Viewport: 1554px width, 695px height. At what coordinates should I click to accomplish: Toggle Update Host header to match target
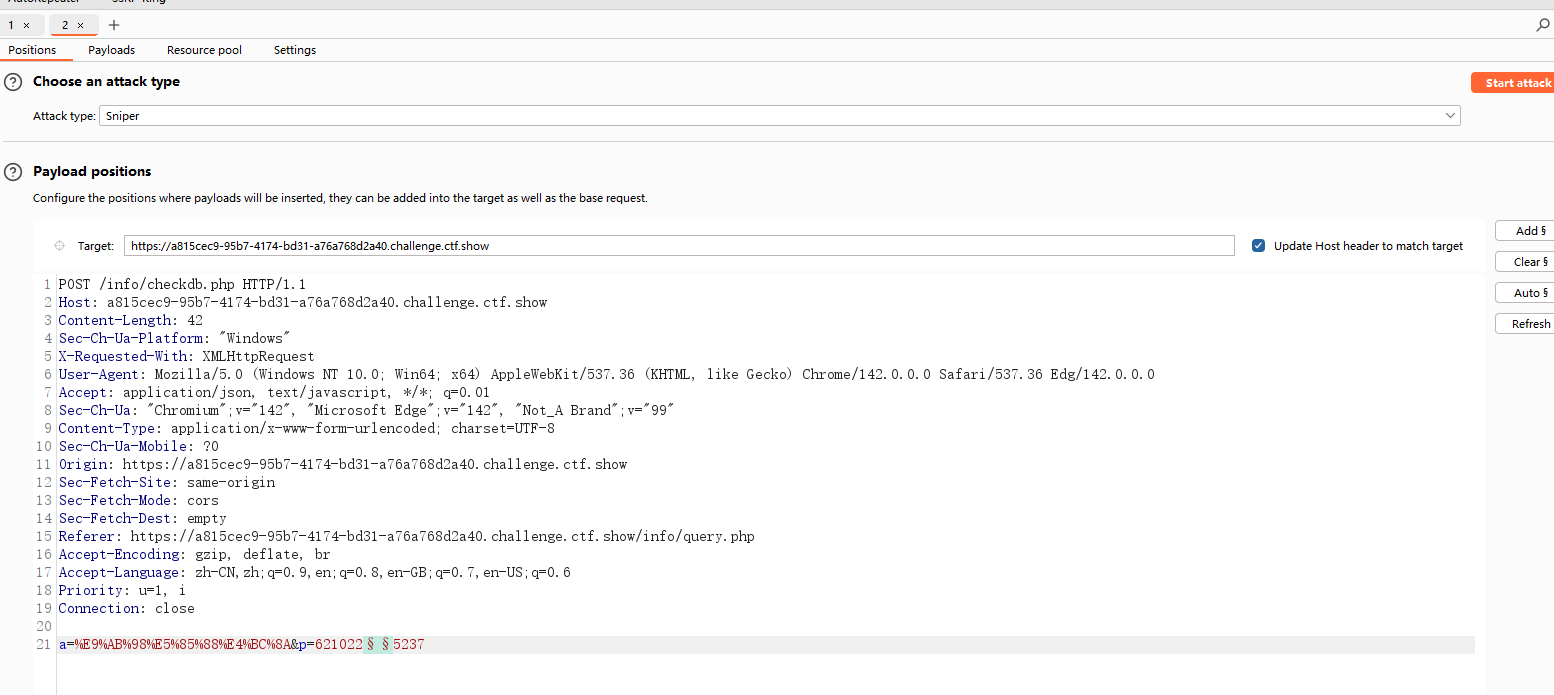pyautogui.click(x=1259, y=246)
